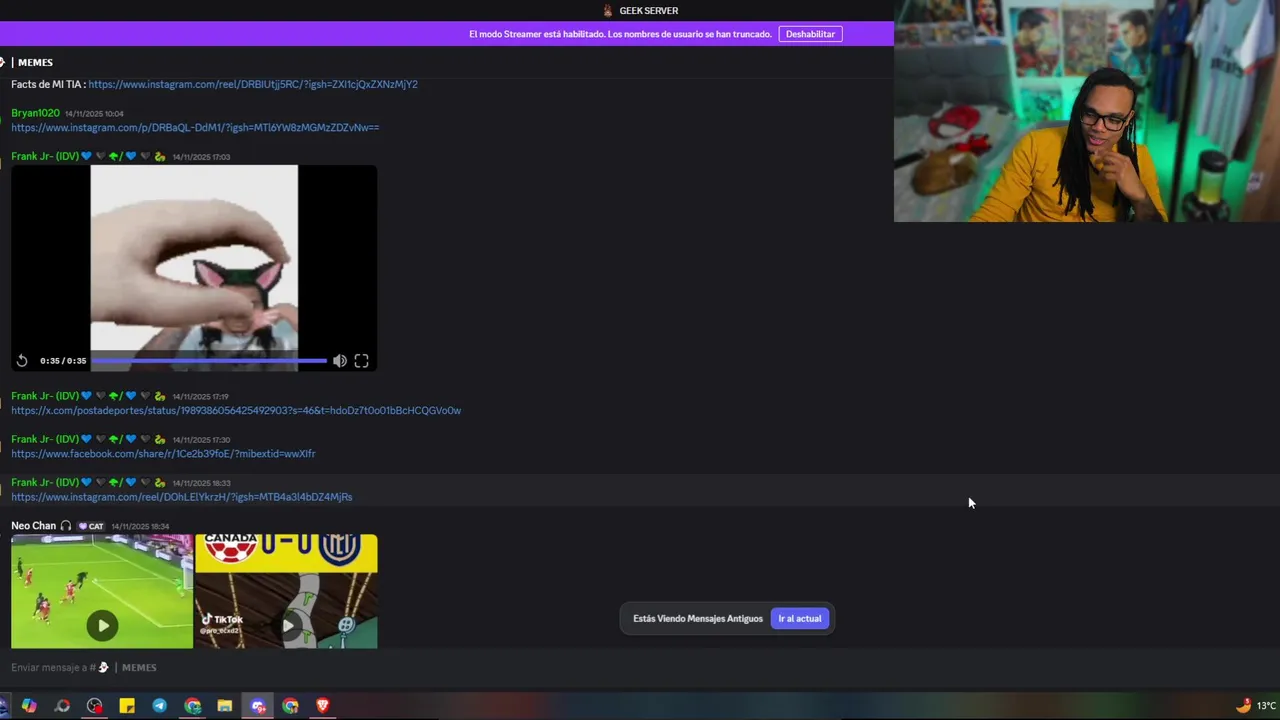Open the facebook.com share link
Screen dimensions: 1280x720
[163, 454]
